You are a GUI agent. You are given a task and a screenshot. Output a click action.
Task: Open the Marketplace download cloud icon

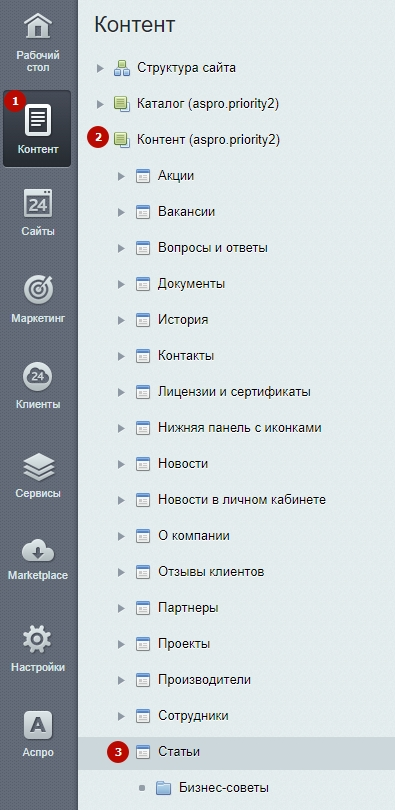pos(38,552)
